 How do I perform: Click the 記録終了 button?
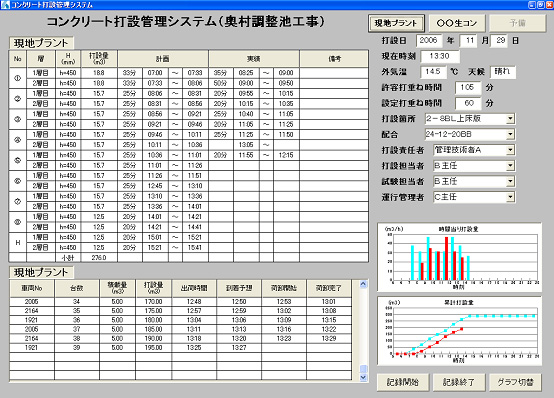(459, 382)
